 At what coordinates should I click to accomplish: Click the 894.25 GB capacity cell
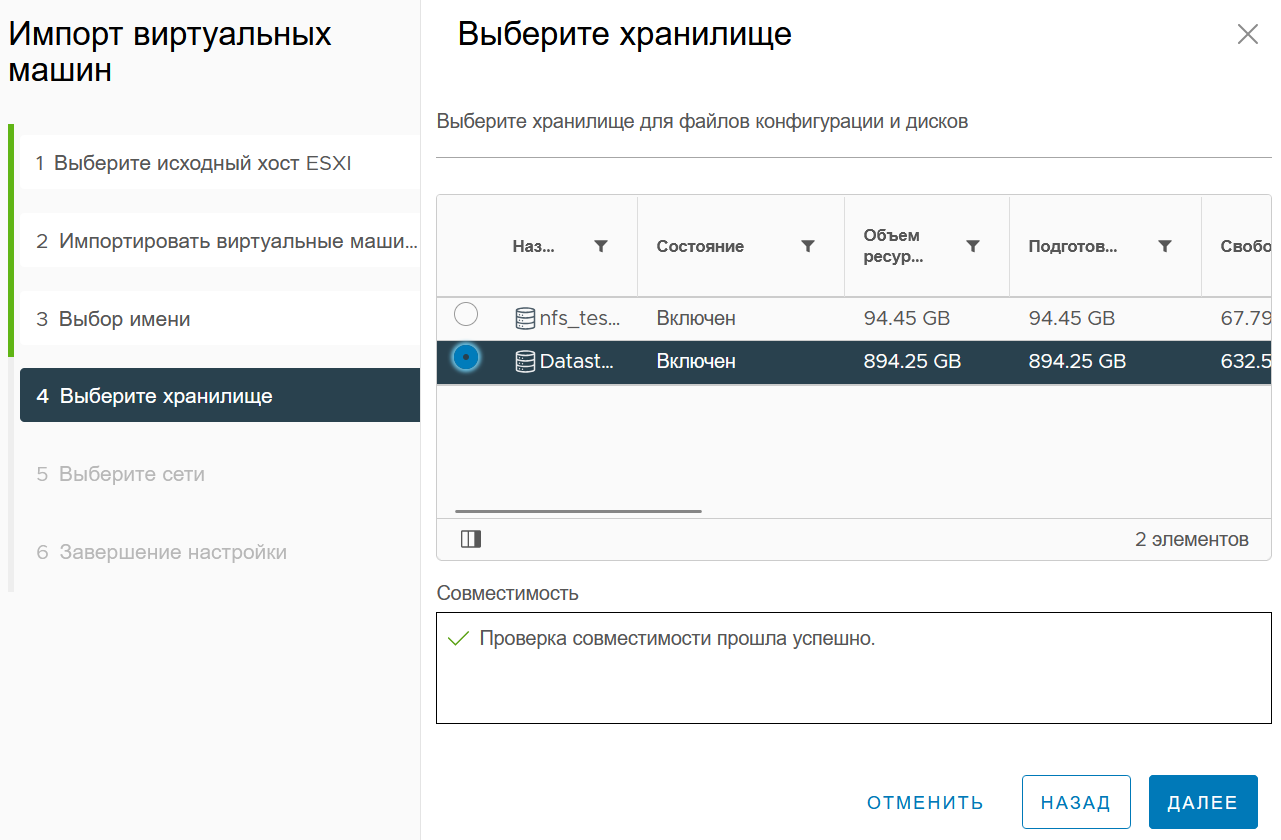point(912,362)
